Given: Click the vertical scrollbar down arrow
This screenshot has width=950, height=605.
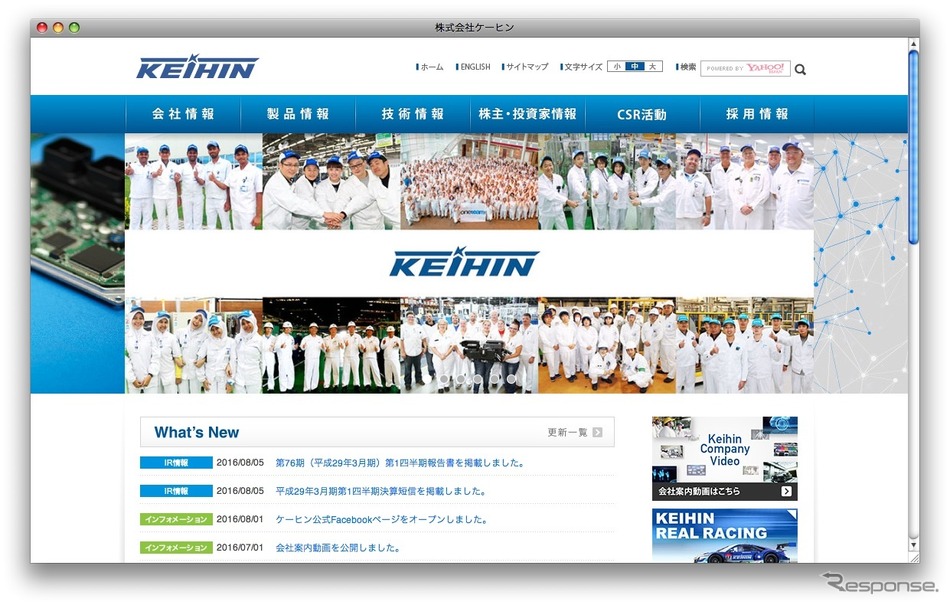Looking at the screenshot, I should [x=913, y=545].
